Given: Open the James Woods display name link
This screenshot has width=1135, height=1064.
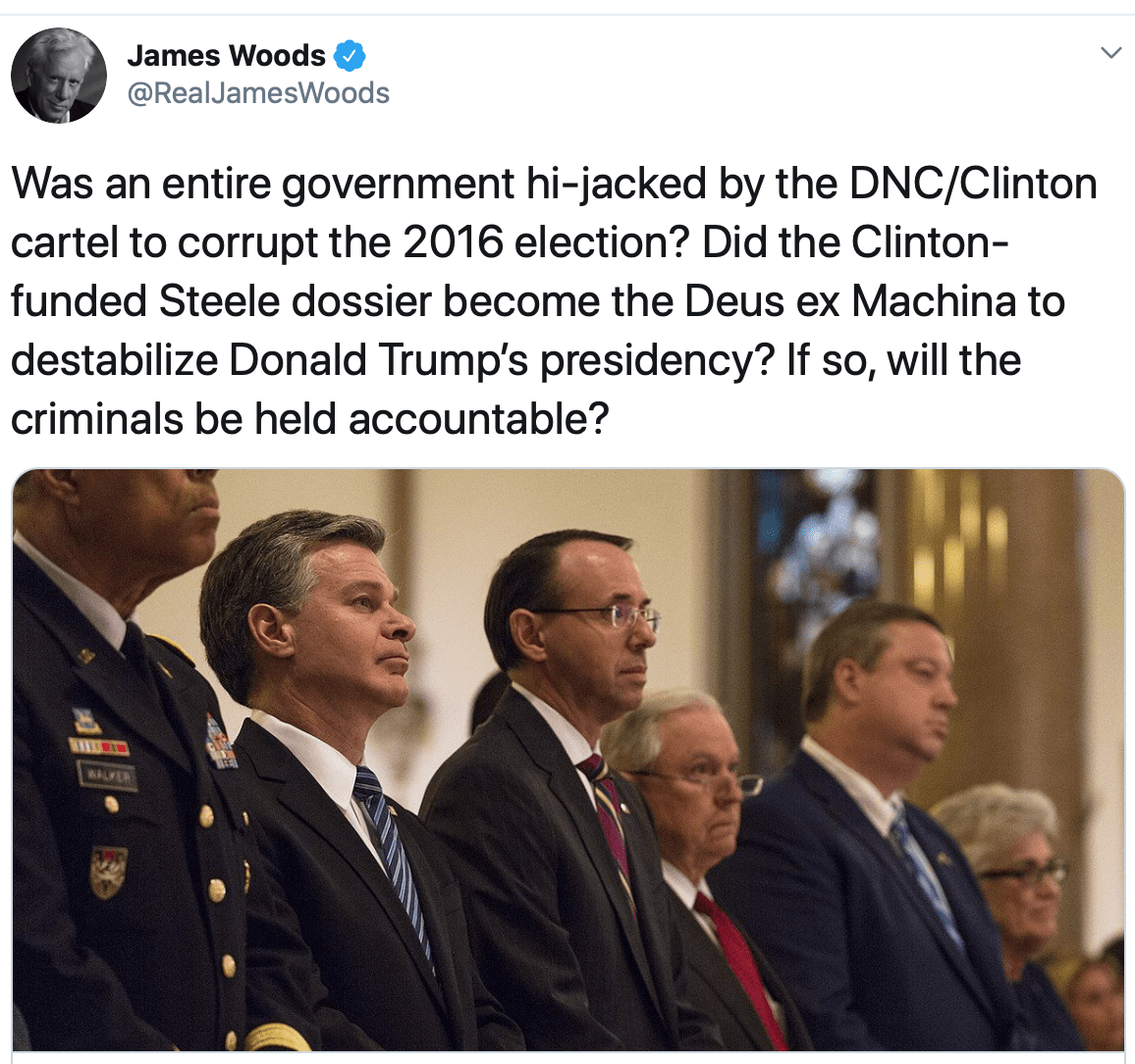Looking at the screenshot, I should click(227, 56).
